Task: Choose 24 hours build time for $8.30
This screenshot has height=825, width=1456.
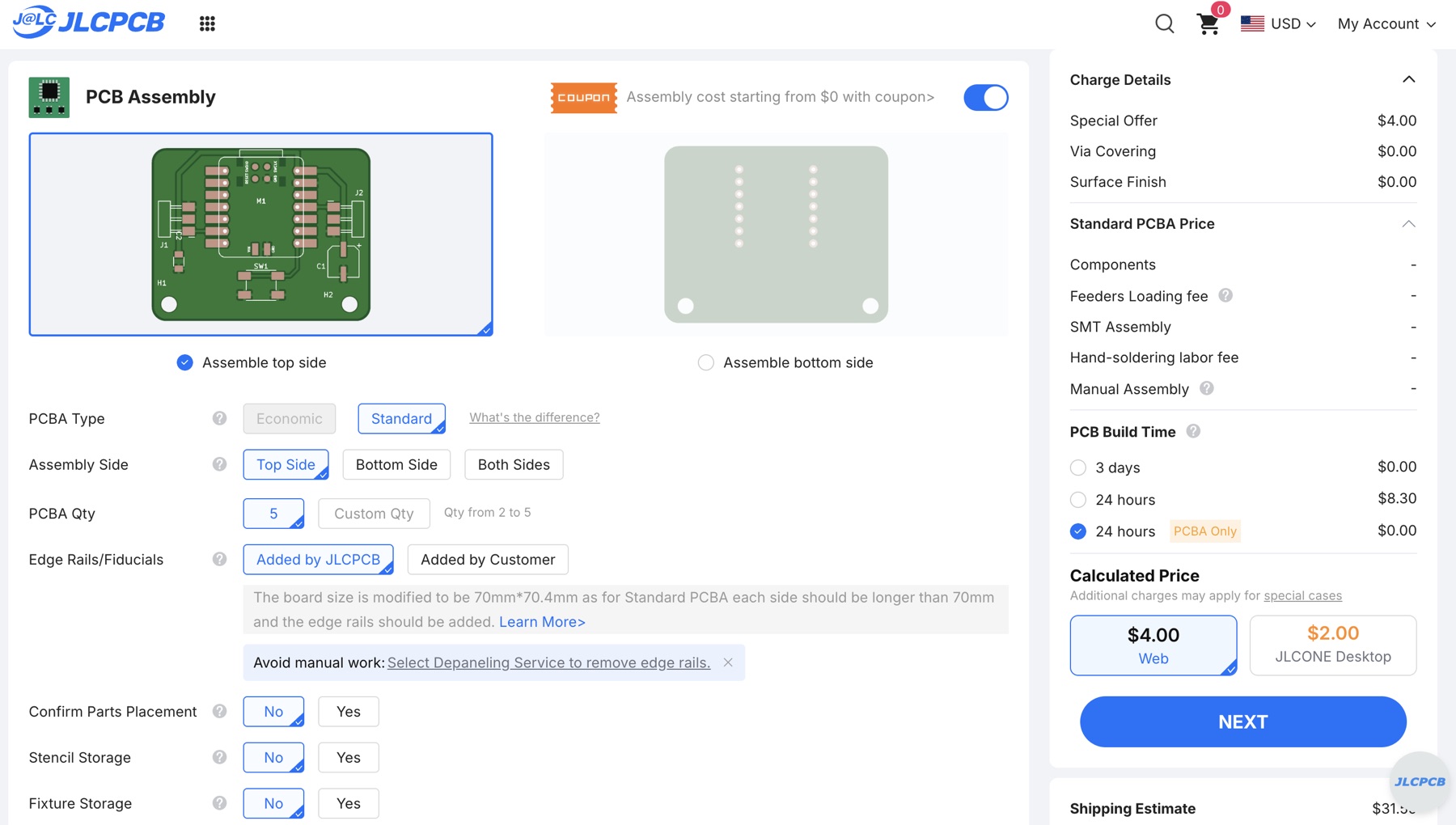Action: 1078,499
